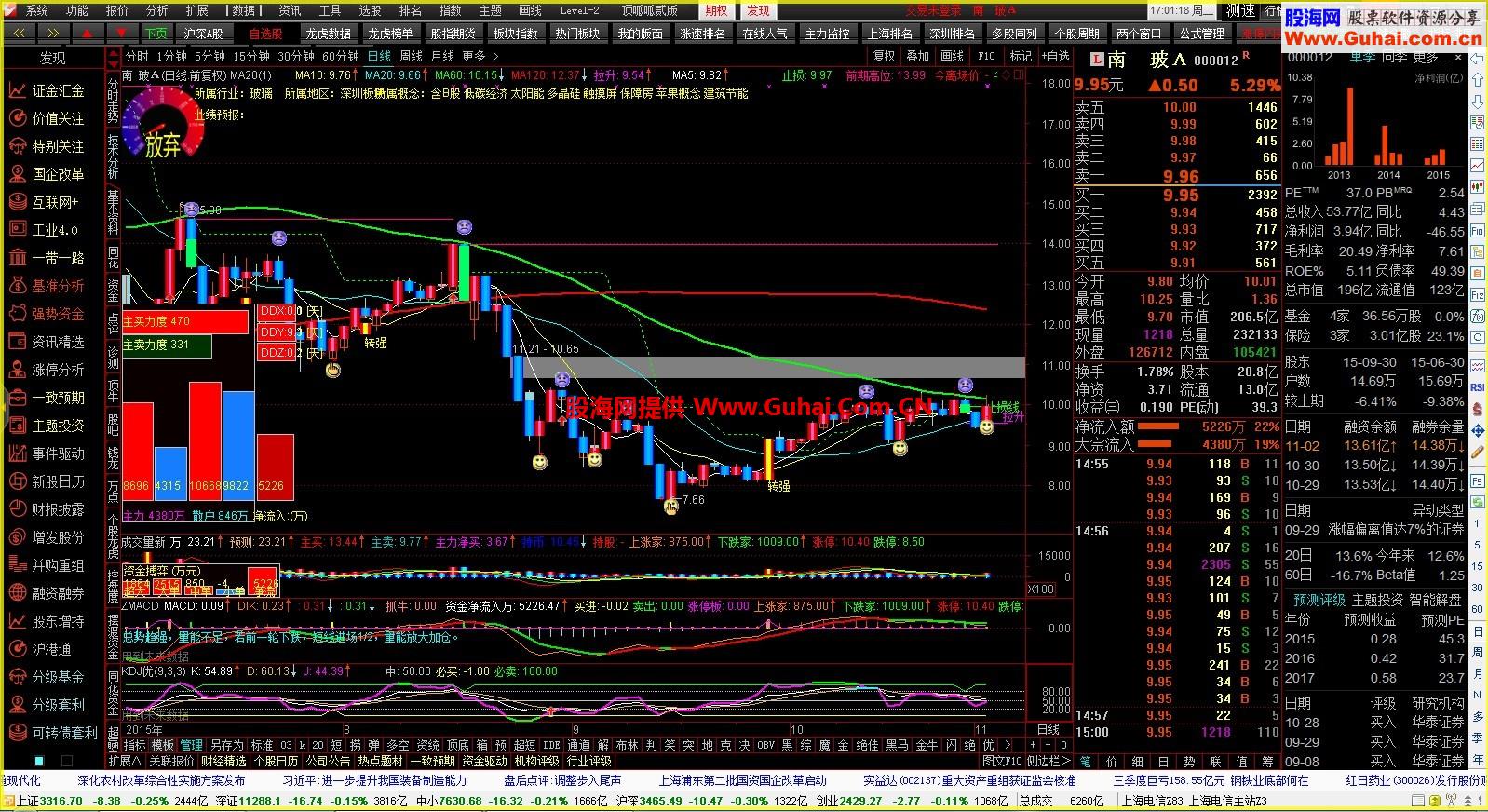
Task: Click the 画线 draw line chart button
Action: pyautogui.click(x=953, y=56)
